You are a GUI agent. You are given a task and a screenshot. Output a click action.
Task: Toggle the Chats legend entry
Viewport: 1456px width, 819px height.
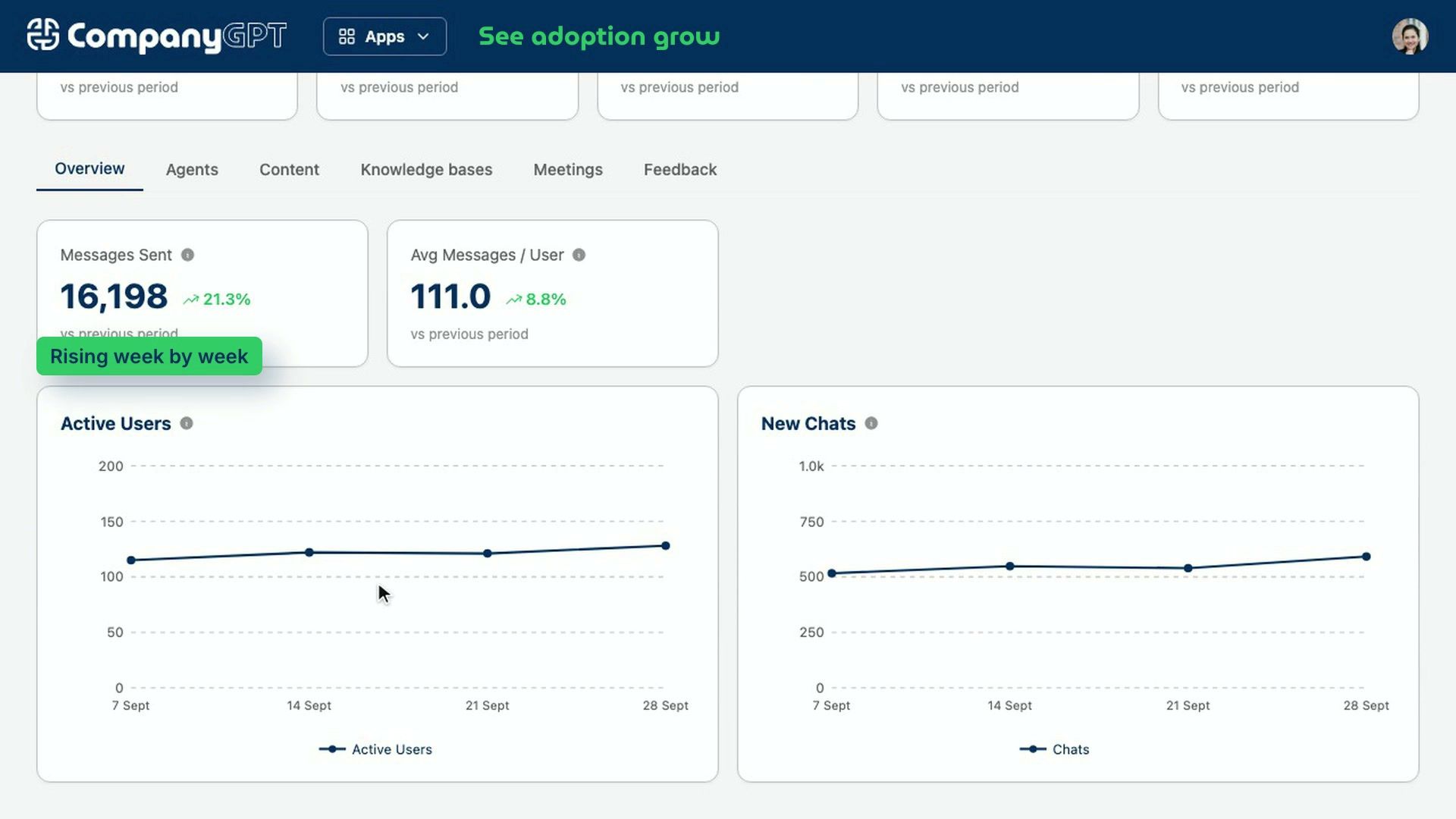coord(1054,749)
